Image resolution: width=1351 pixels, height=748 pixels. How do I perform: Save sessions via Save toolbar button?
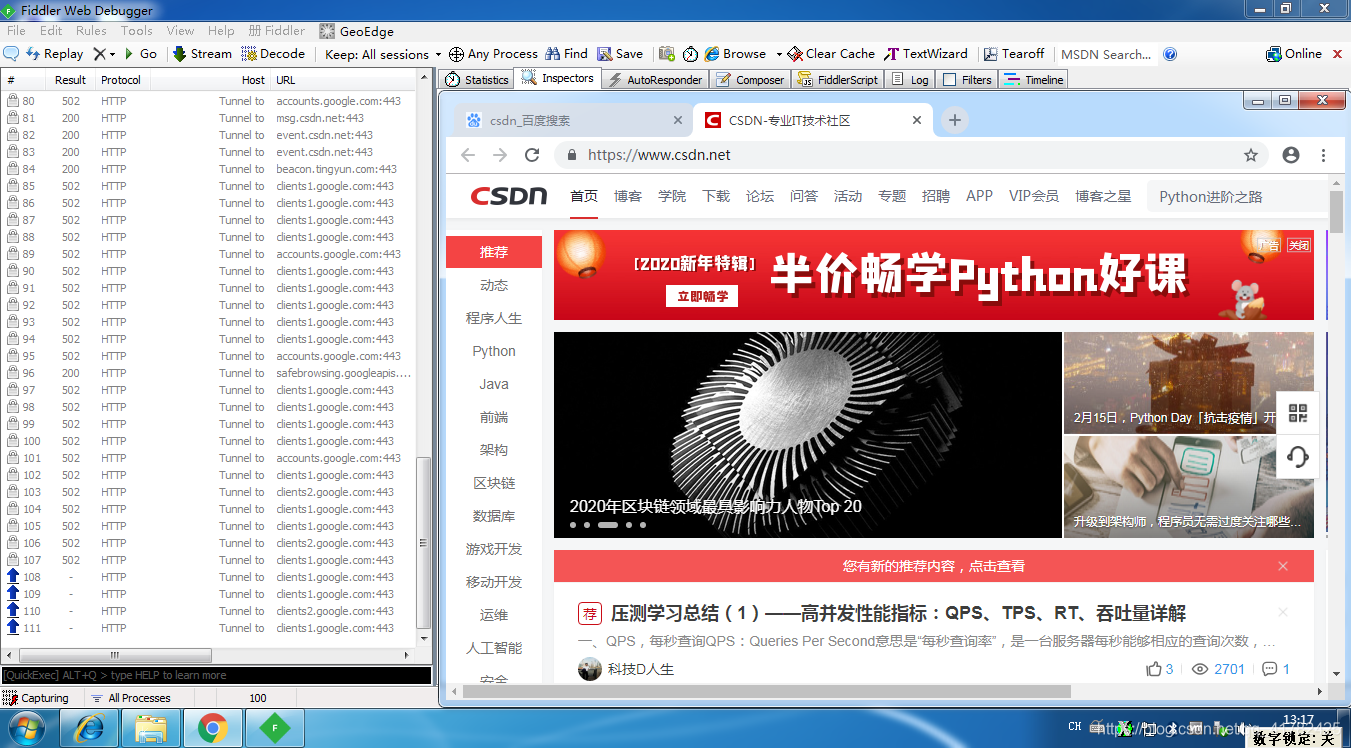click(620, 54)
